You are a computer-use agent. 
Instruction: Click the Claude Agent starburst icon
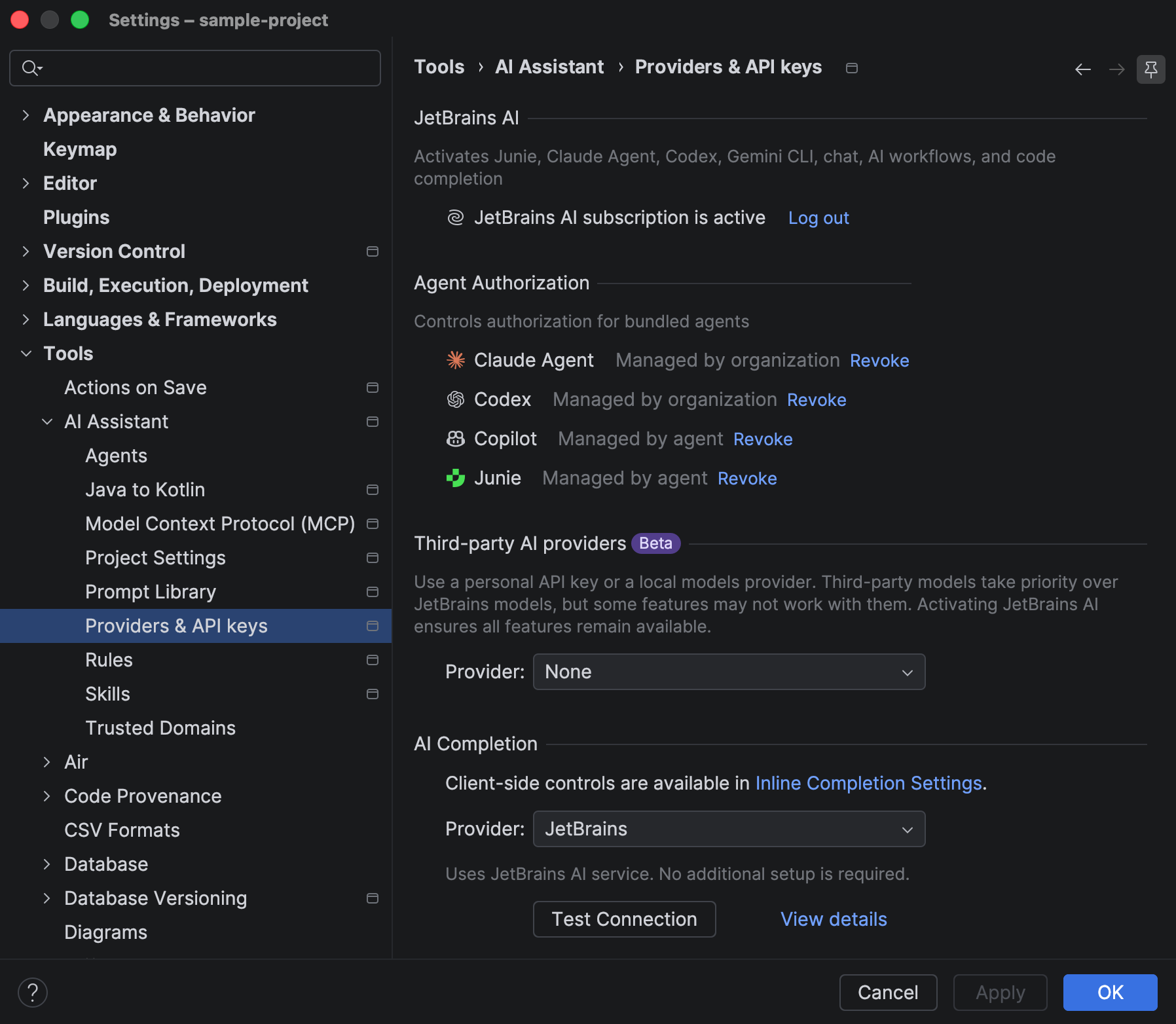tap(456, 360)
